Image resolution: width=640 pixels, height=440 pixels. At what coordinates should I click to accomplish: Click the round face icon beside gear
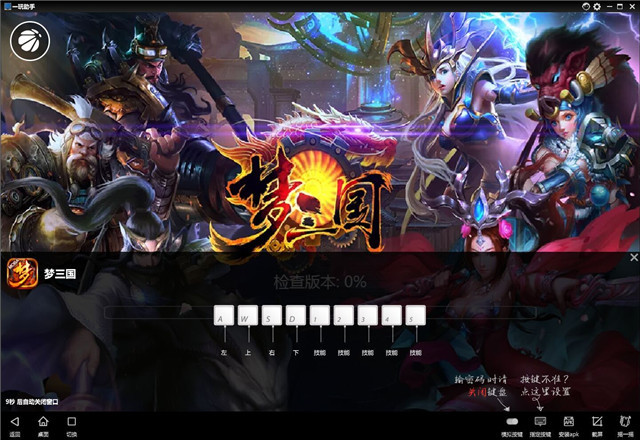[x=586, y=7]
